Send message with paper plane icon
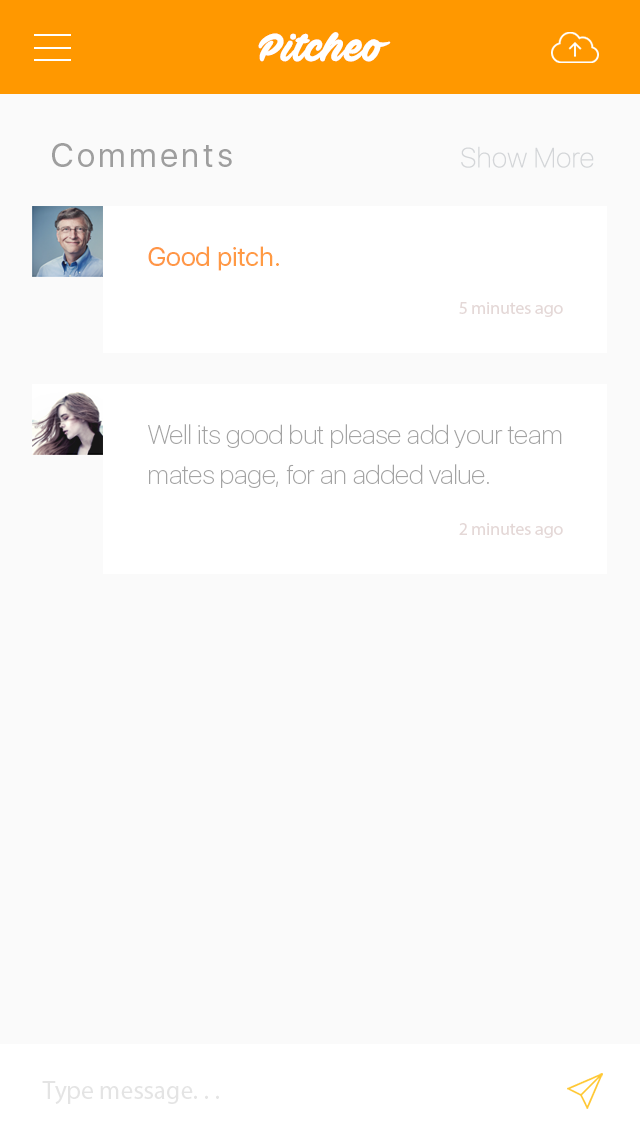This screenshot has height=1136, width=640. click(585, 1090)
